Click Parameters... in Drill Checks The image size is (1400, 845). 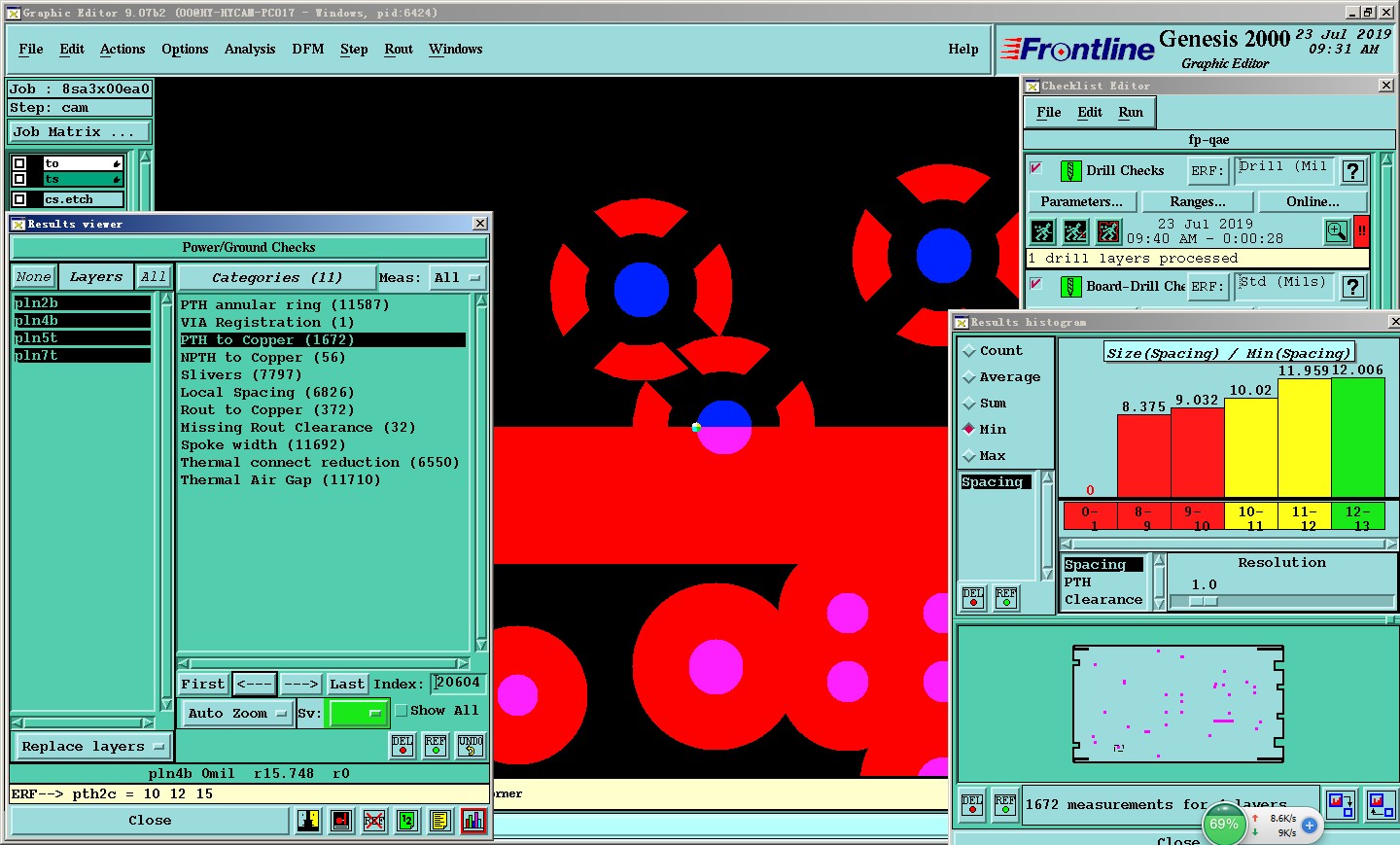coord(1082,202)
